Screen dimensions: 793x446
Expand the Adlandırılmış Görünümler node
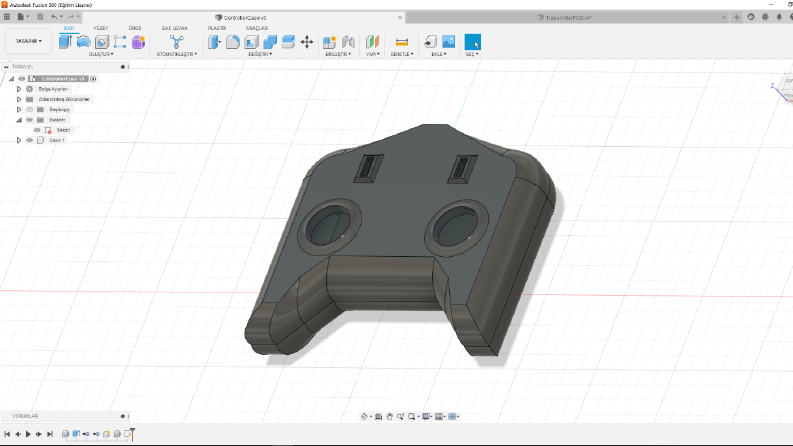[x=19, y=99]
